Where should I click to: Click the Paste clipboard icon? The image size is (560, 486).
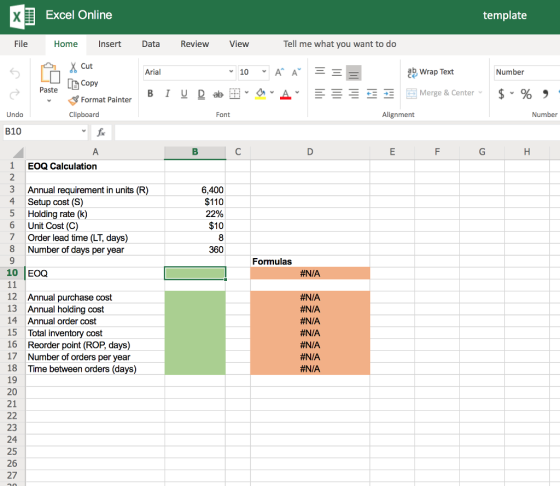[x=50, y=73]
